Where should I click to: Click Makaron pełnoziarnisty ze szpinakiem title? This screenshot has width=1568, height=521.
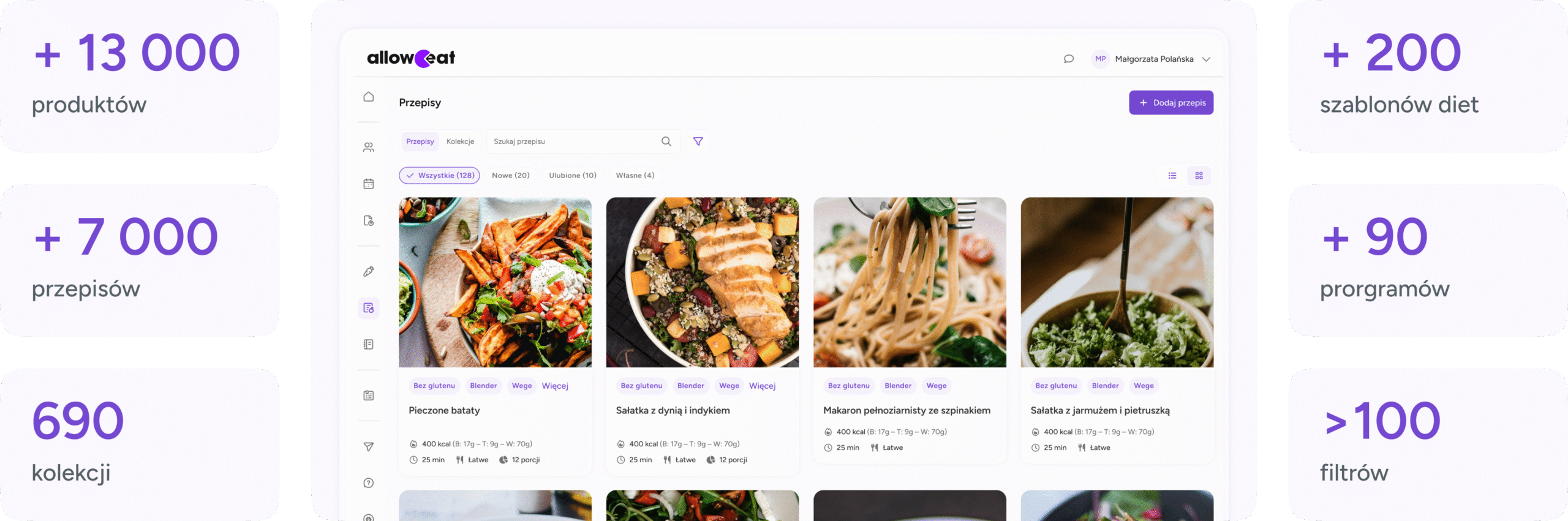point(907,410)
